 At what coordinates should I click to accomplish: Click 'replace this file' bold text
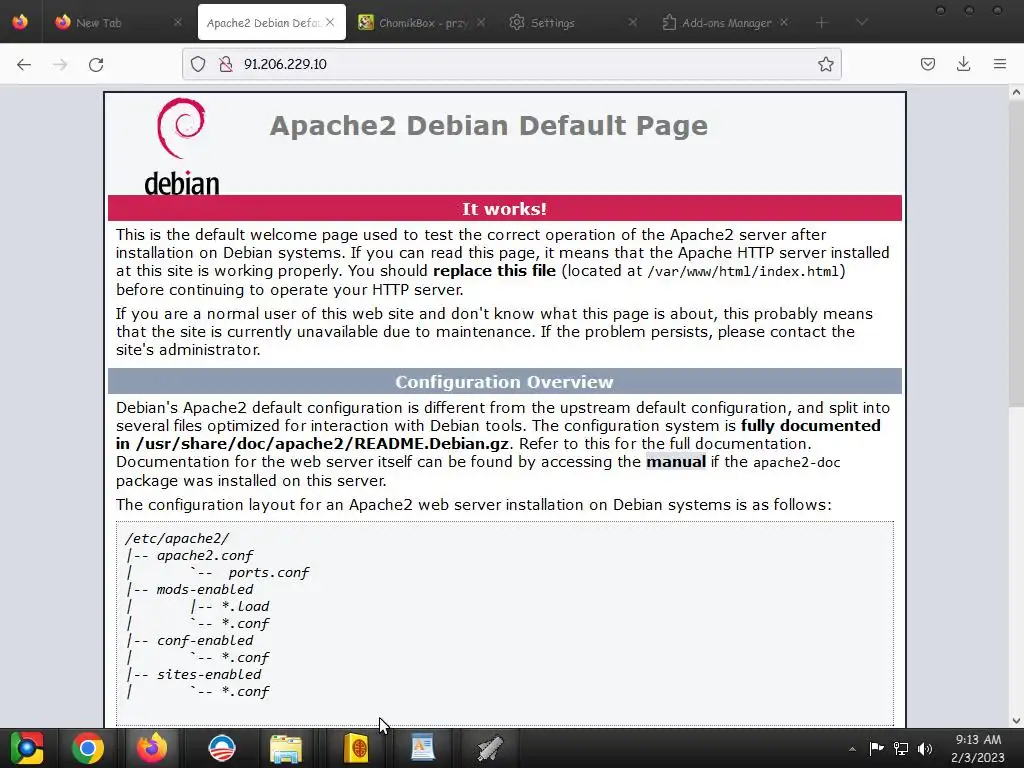tap(494, 270)
